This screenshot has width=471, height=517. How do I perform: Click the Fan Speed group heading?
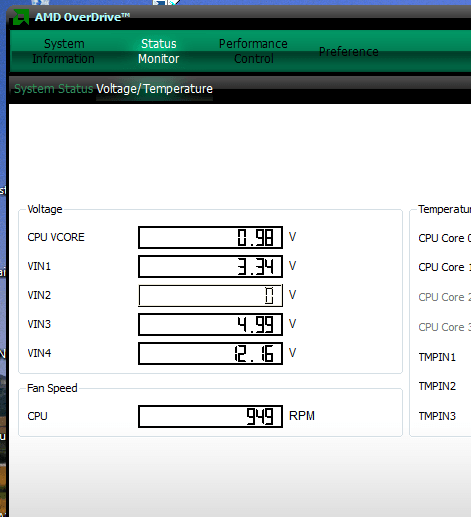tap(52, 388)
